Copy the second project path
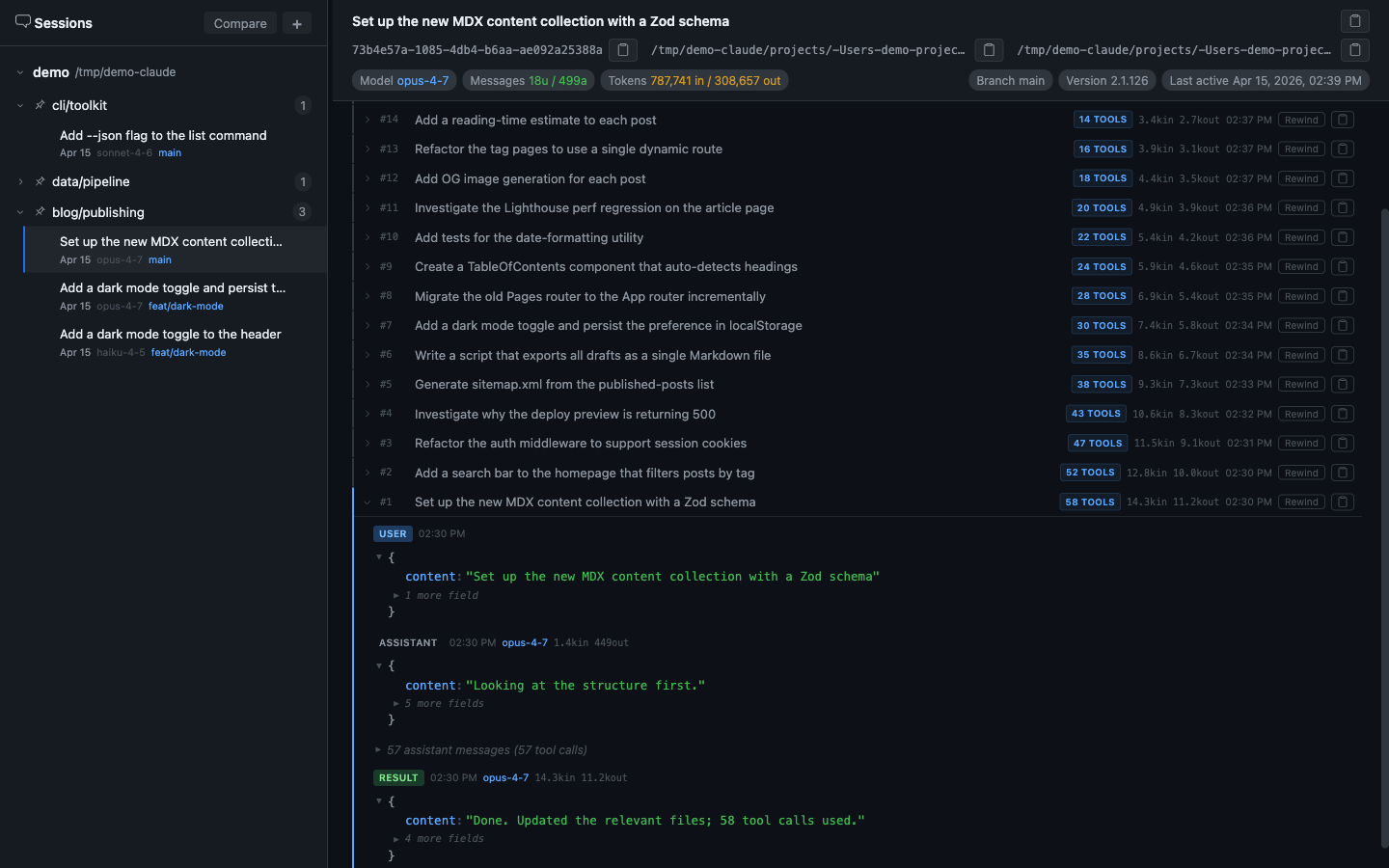The height and width of the screenshot is (868, 1389). [x=1354, y=49]
